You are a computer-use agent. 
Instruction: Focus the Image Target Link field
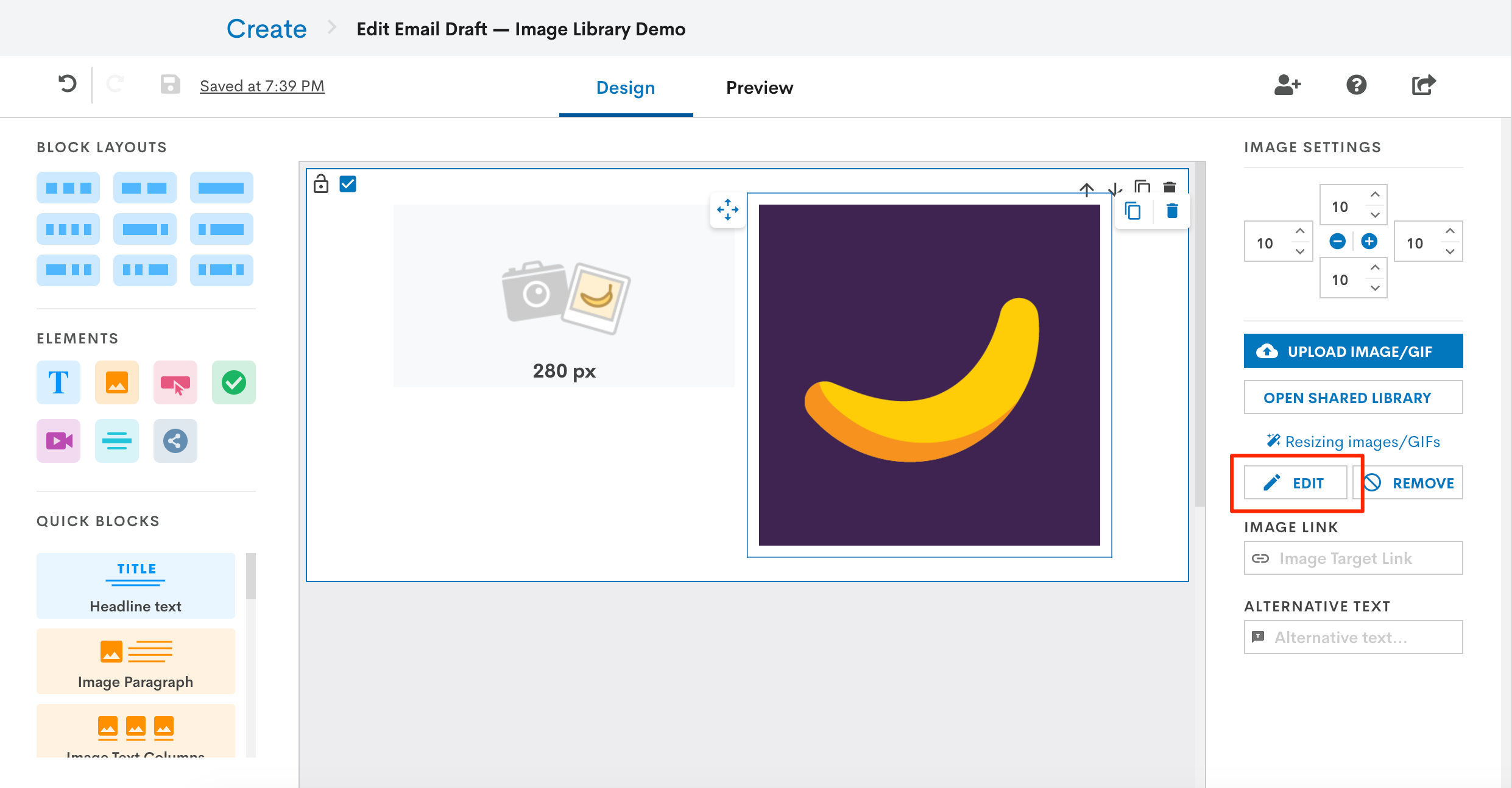(x=1353, y=558)
